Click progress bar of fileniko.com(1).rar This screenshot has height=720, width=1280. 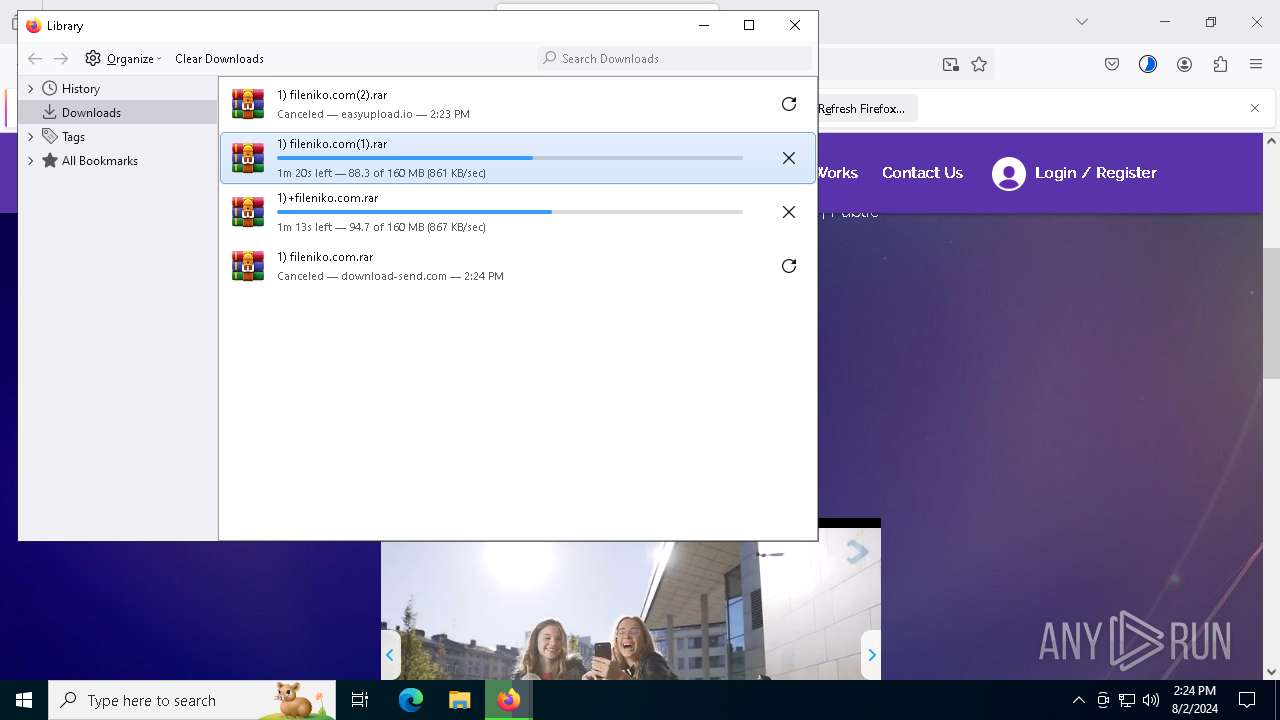click(510, 158)
